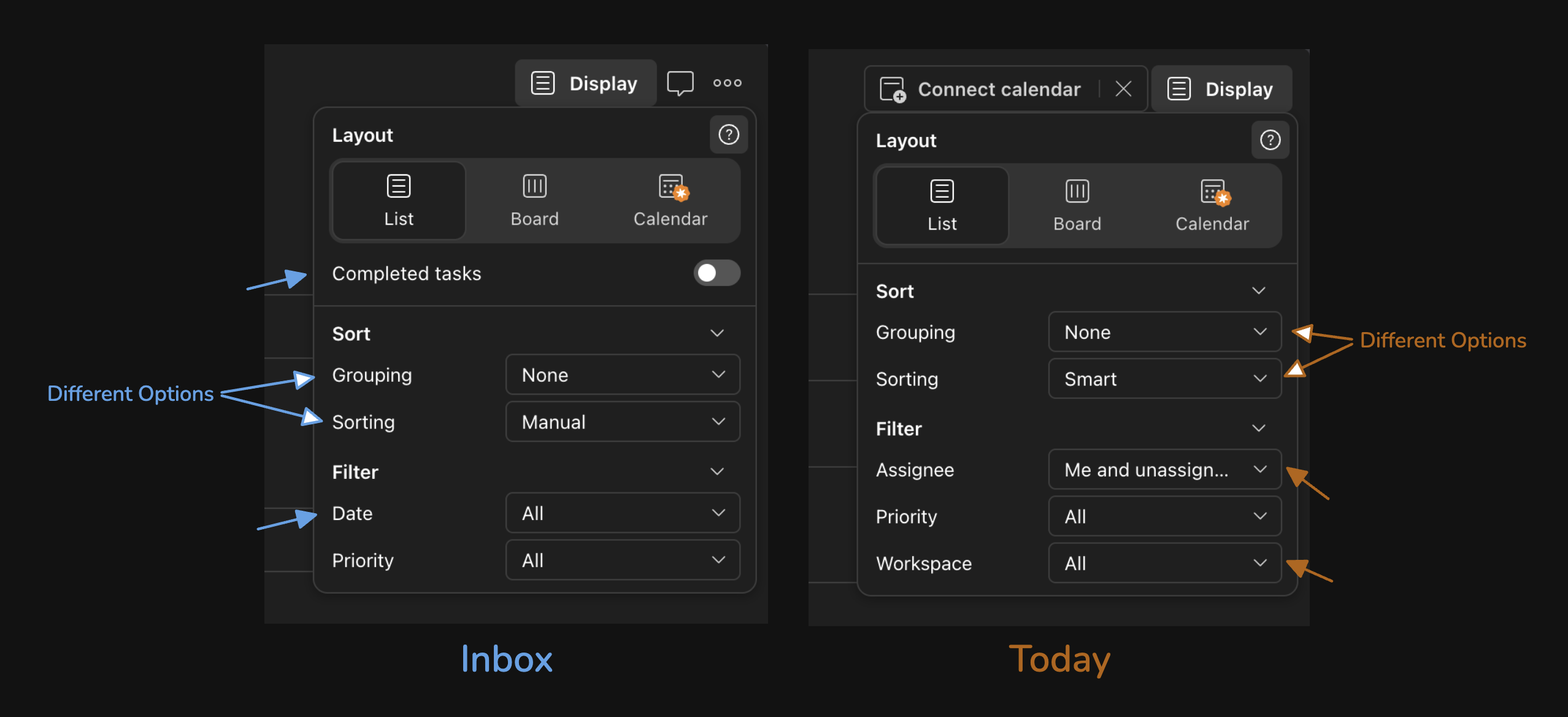Select Calendar layout in the Inbox panel
Image resolution: width=1568 pixels, height=717 pixels.
(670, 201)
